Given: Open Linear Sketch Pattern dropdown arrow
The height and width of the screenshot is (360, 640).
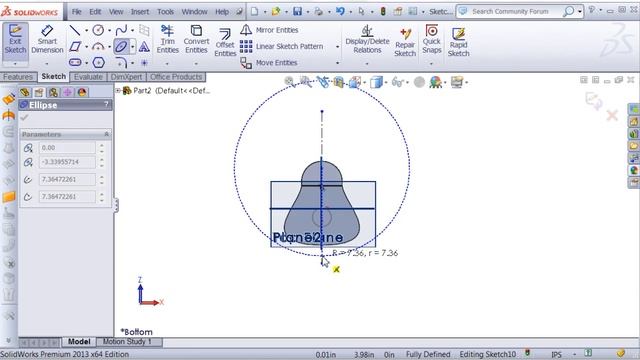Looking at the screenshot, I should pyautogui.click(x=338, y=47).
